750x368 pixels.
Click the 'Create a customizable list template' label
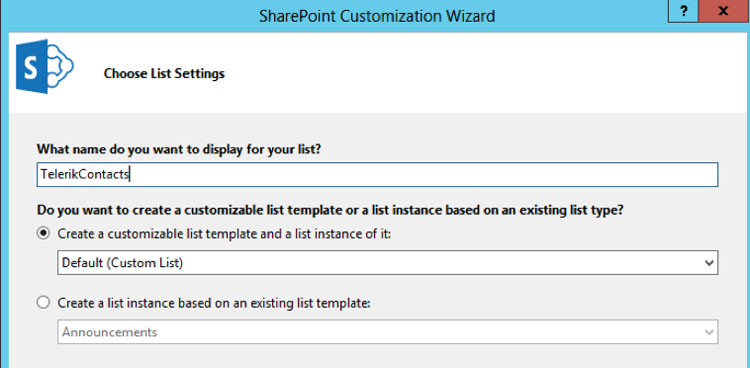tap(224, 234)
